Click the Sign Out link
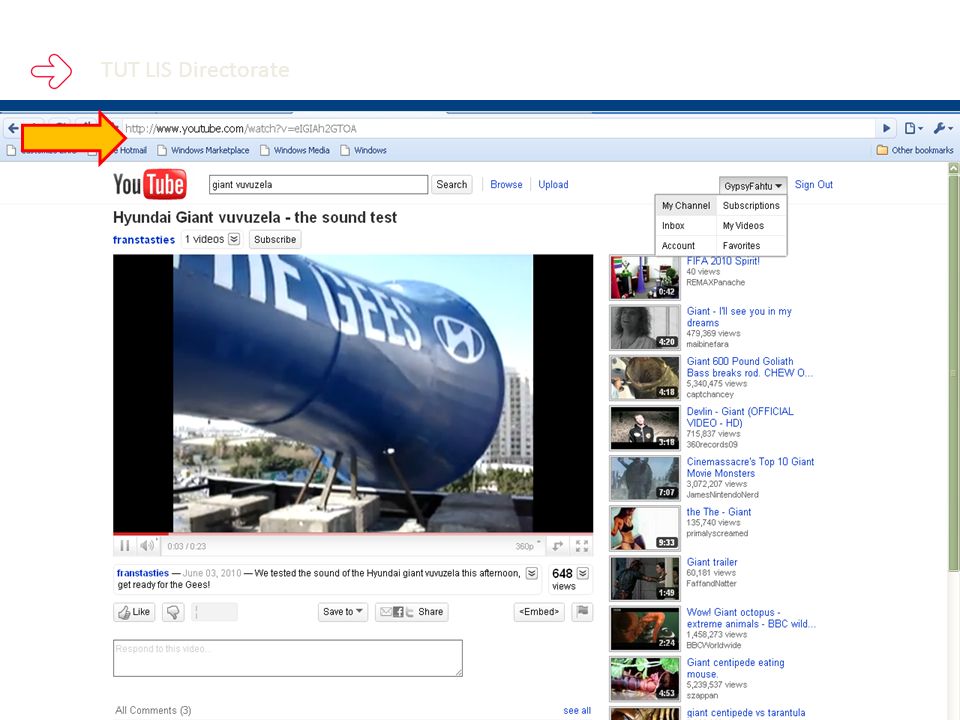The height and width of the screenshot is (720, 960). (x=814, y=184)
